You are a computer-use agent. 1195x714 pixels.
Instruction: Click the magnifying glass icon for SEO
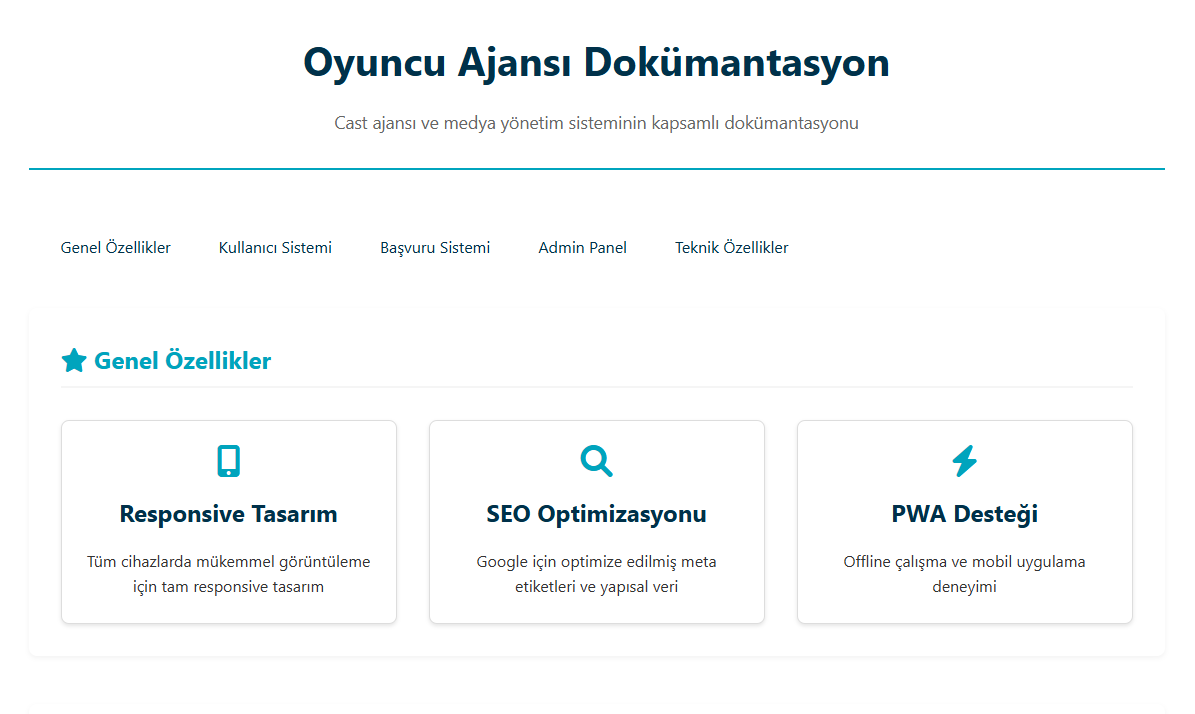(x=596, y=461)
